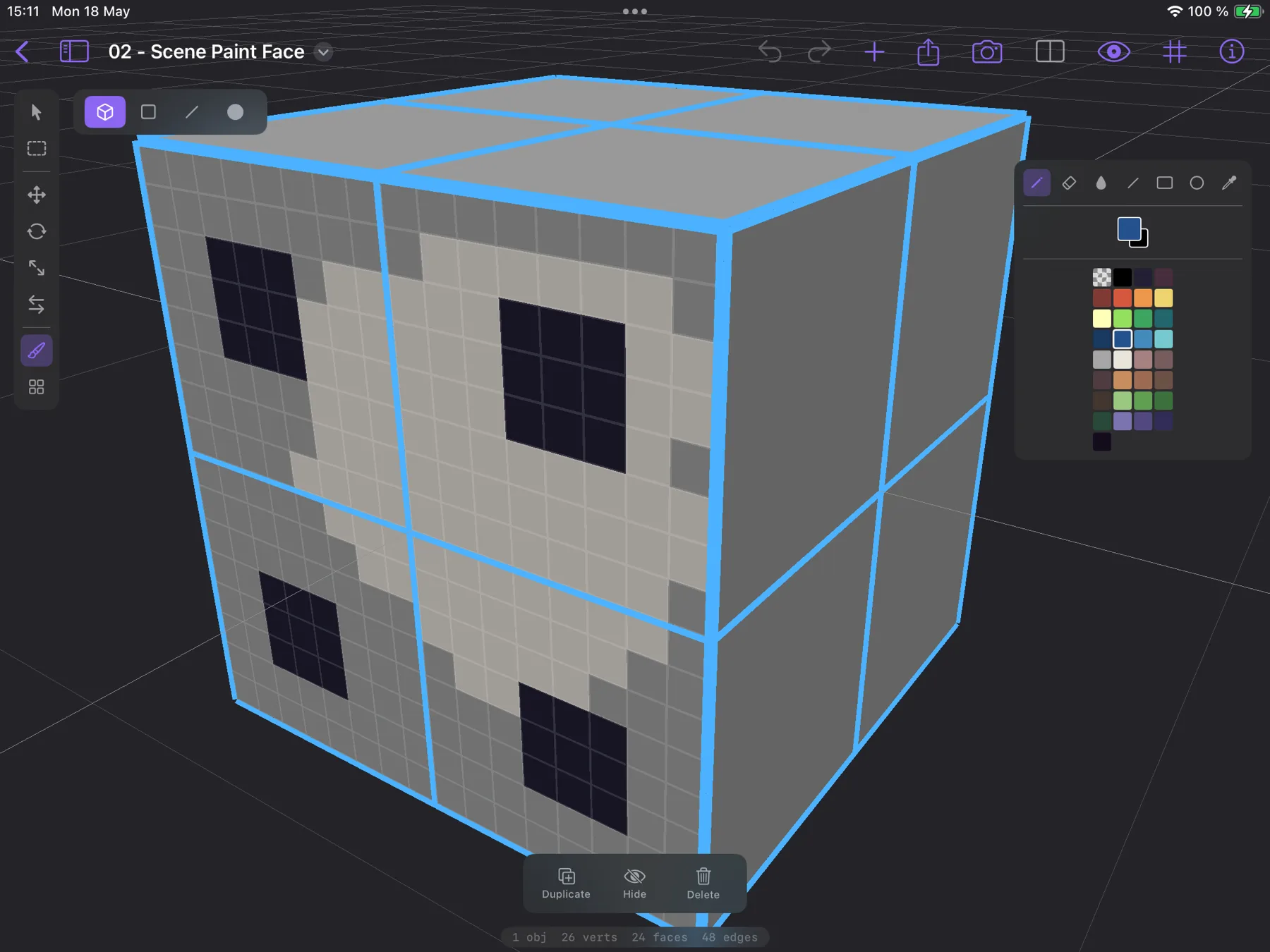
Task: Toggle split view layout
Action: pos(1050,51)
